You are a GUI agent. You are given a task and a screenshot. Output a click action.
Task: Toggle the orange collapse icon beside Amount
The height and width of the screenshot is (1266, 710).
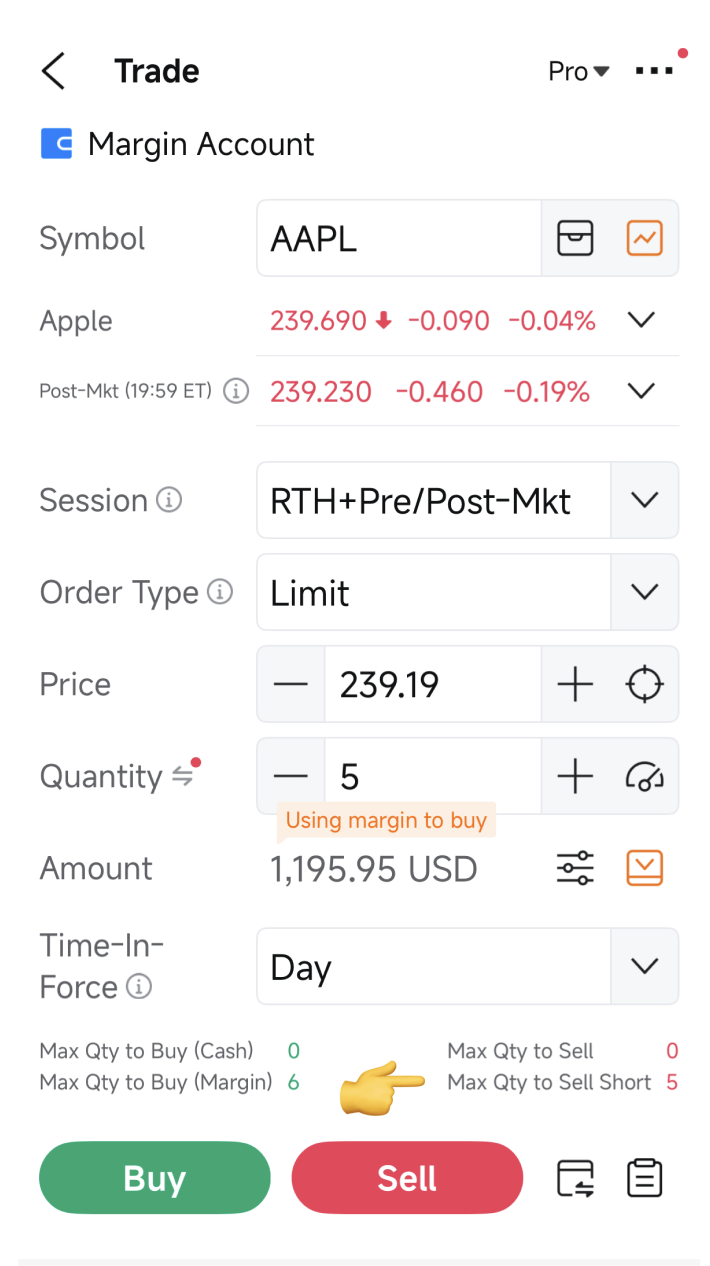click(644, 868)
